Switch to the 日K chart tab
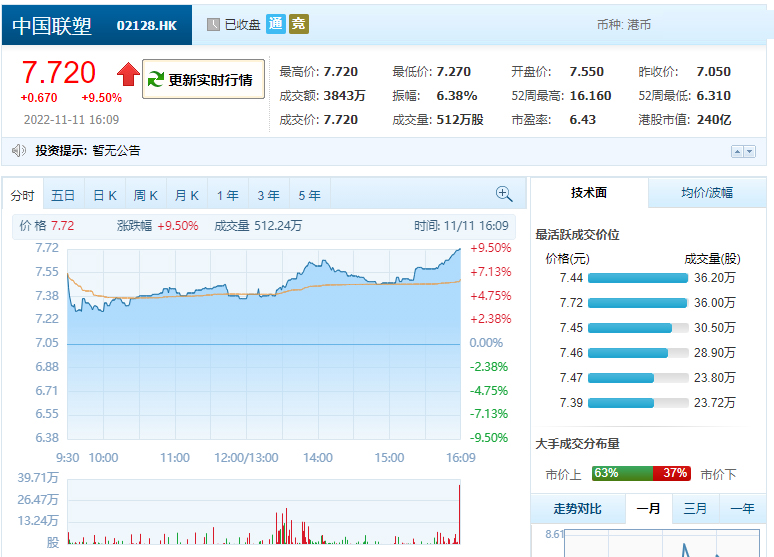The image size is (774, 557). (x=105, y=195)
